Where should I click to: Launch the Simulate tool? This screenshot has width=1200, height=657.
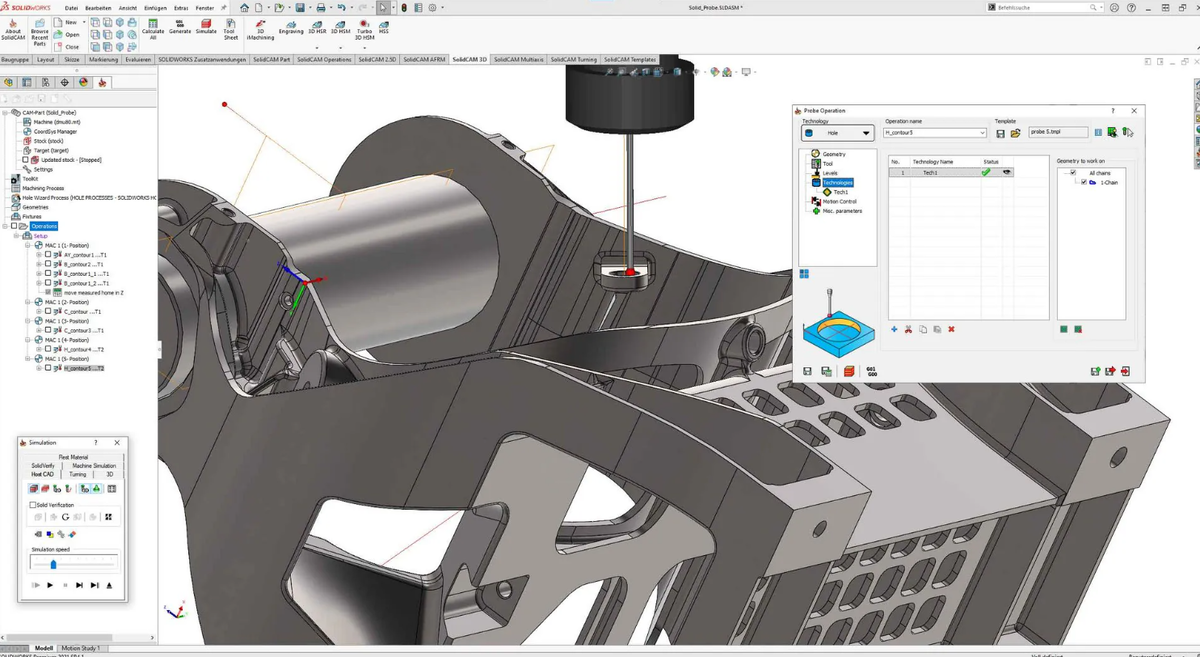[206, 27]
